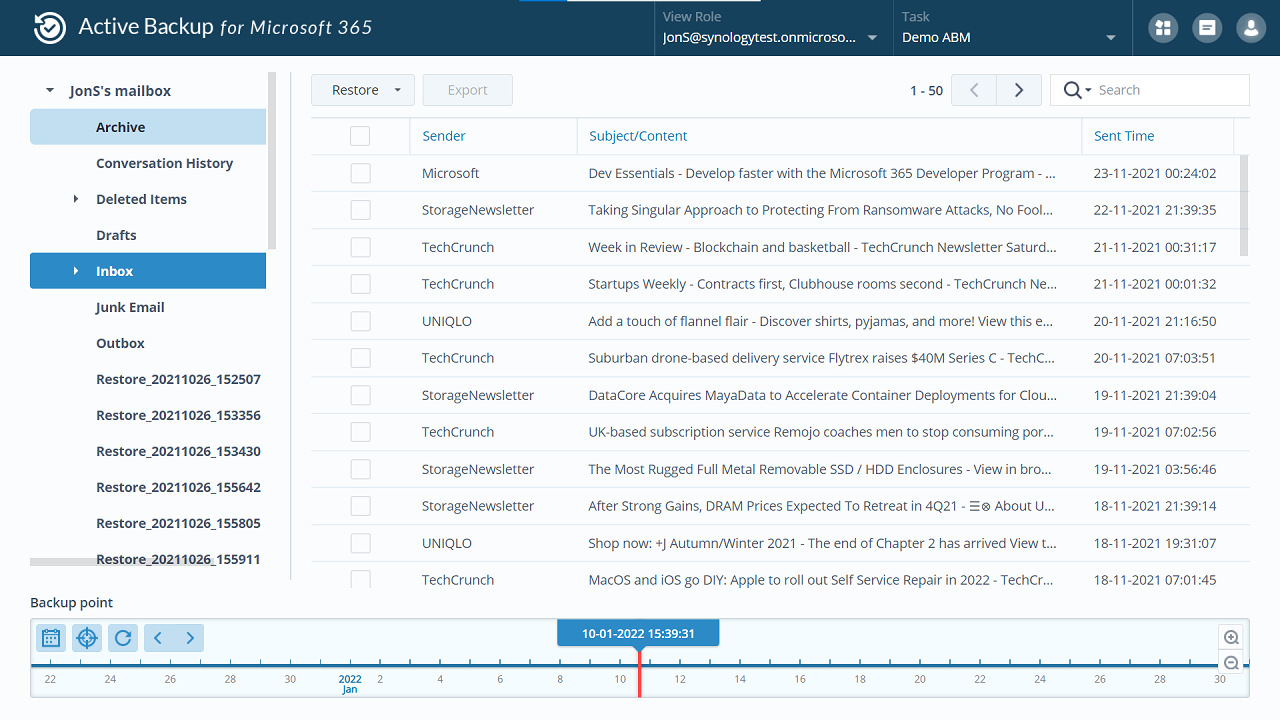Open the calendar icon in backup point toolbar

[51, 637]
